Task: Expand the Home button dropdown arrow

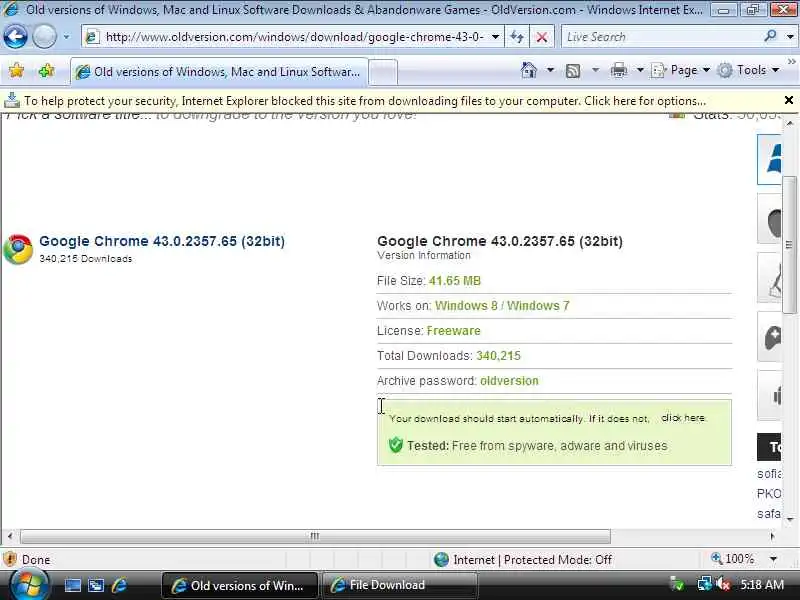Action: [550, 70]
